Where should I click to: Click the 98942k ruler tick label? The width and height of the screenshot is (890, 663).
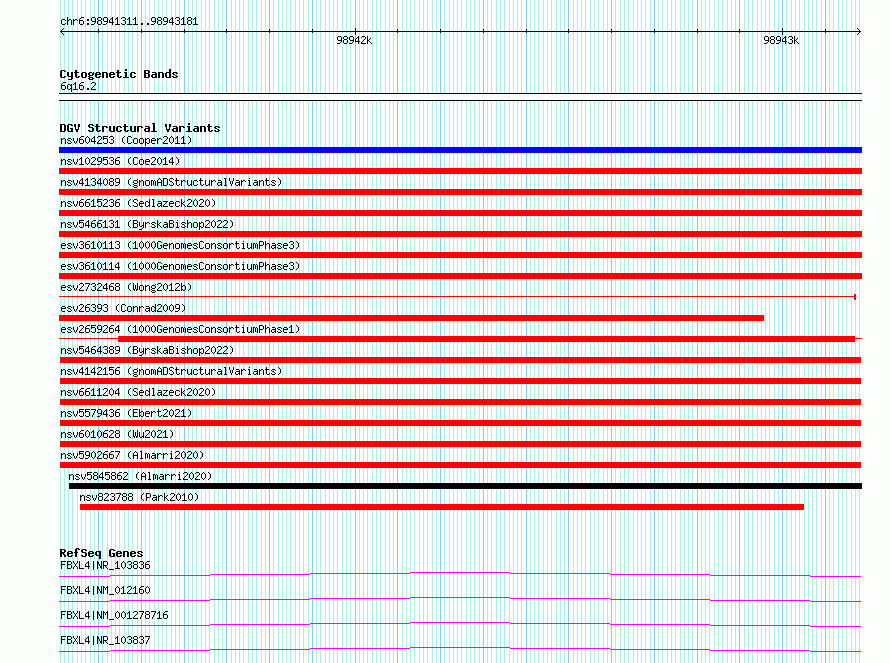point(354,40)
